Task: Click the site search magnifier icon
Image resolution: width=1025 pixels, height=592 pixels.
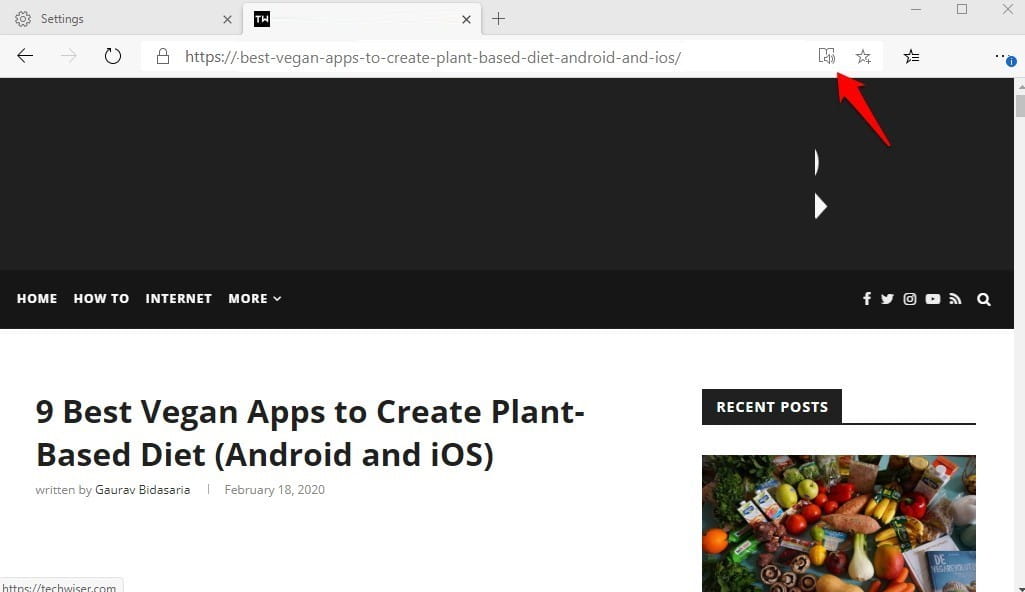Action: 984,299
